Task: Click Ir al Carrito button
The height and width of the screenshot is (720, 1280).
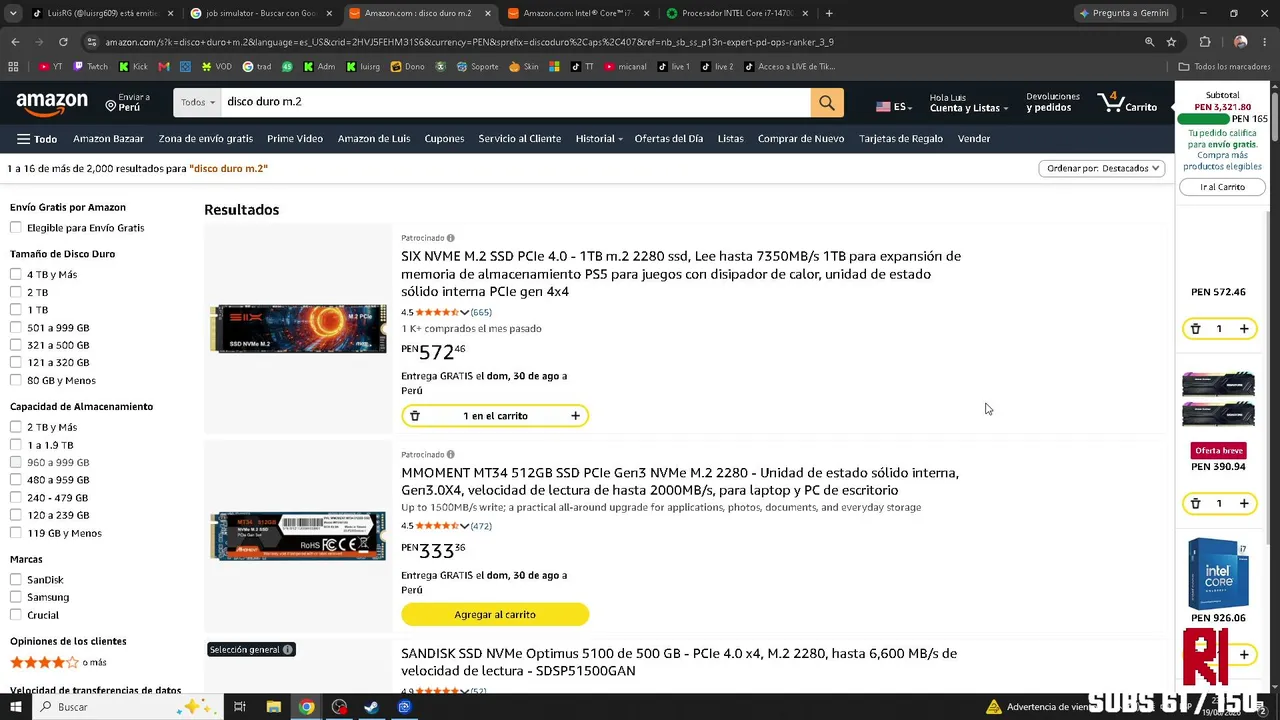Action: coord(1222,187)
